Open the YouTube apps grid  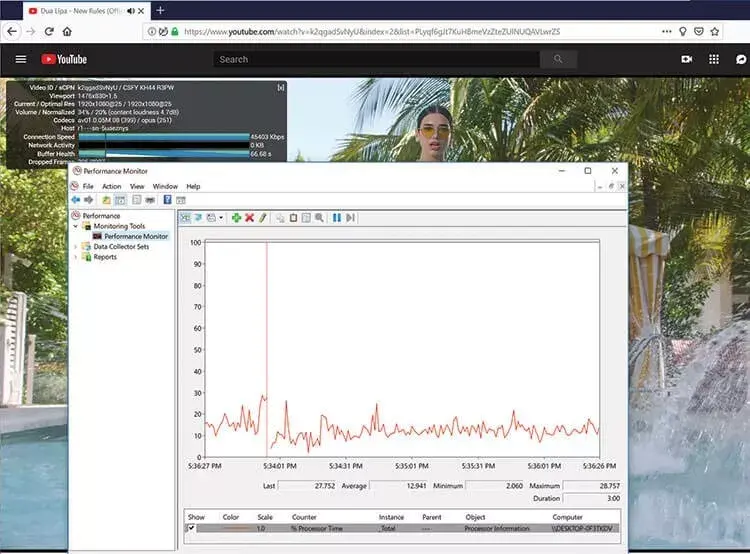click(x=714, y=59)
